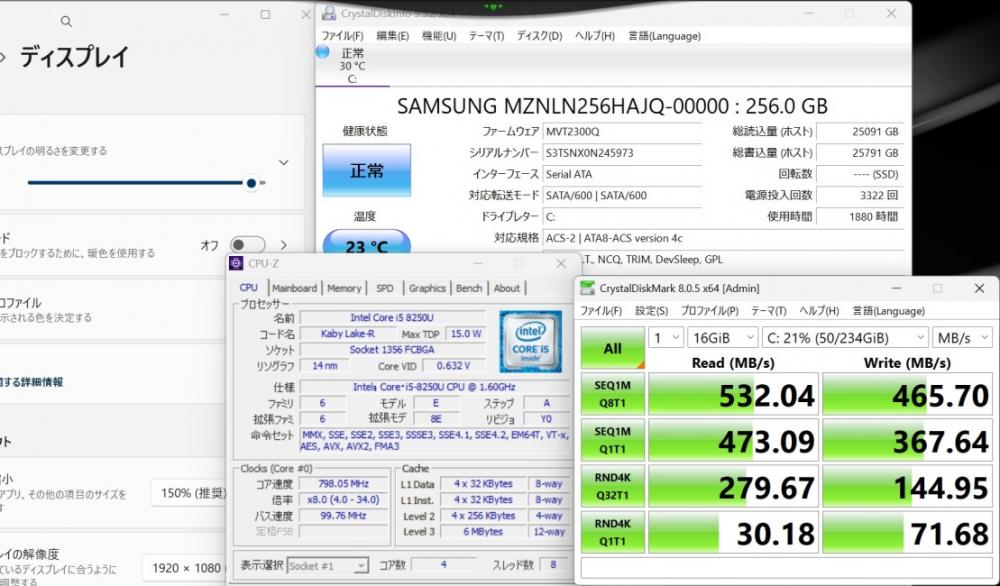Open 言語(Language) menu in CrystalDiskInfo
Viewport: 1000px width, 586px height.
[x=665, y=36]
